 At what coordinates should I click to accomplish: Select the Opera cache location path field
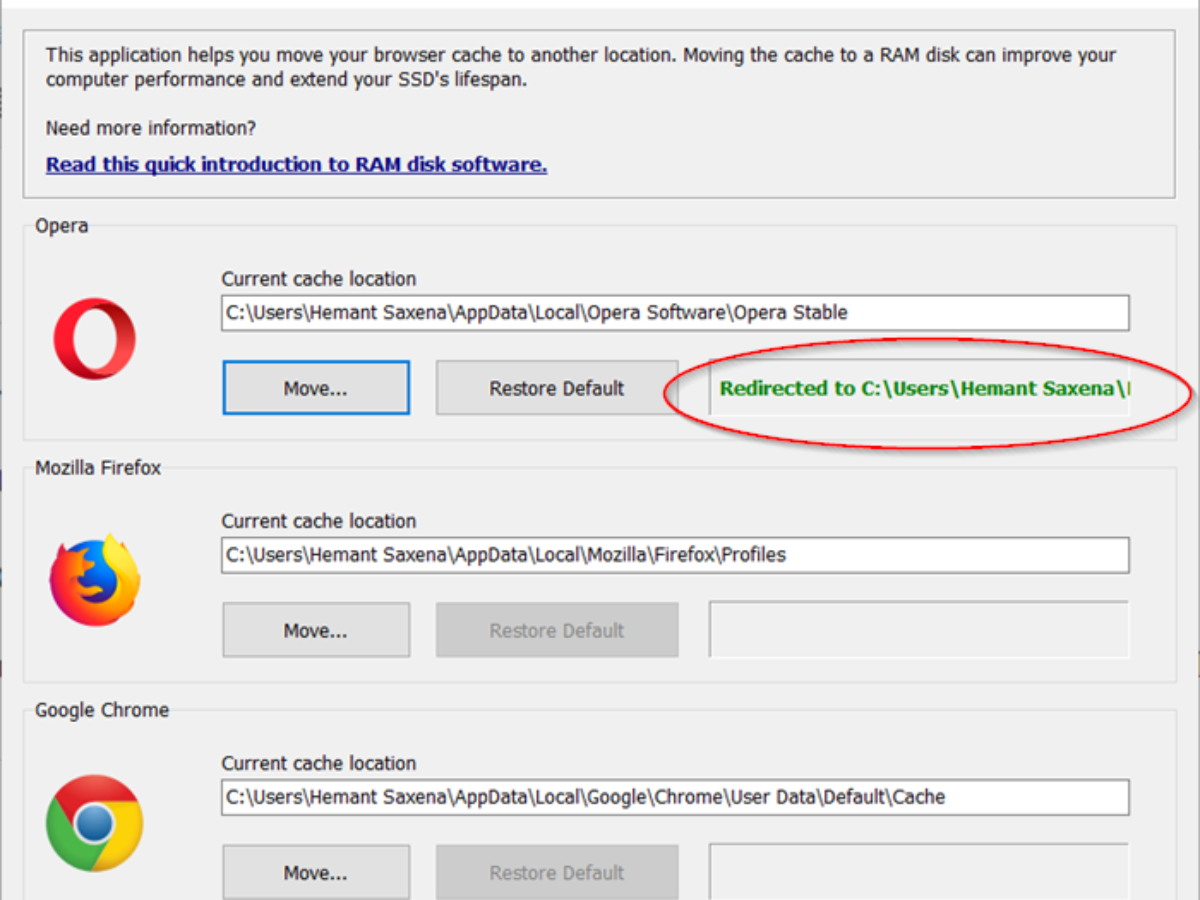coord(675,313)
